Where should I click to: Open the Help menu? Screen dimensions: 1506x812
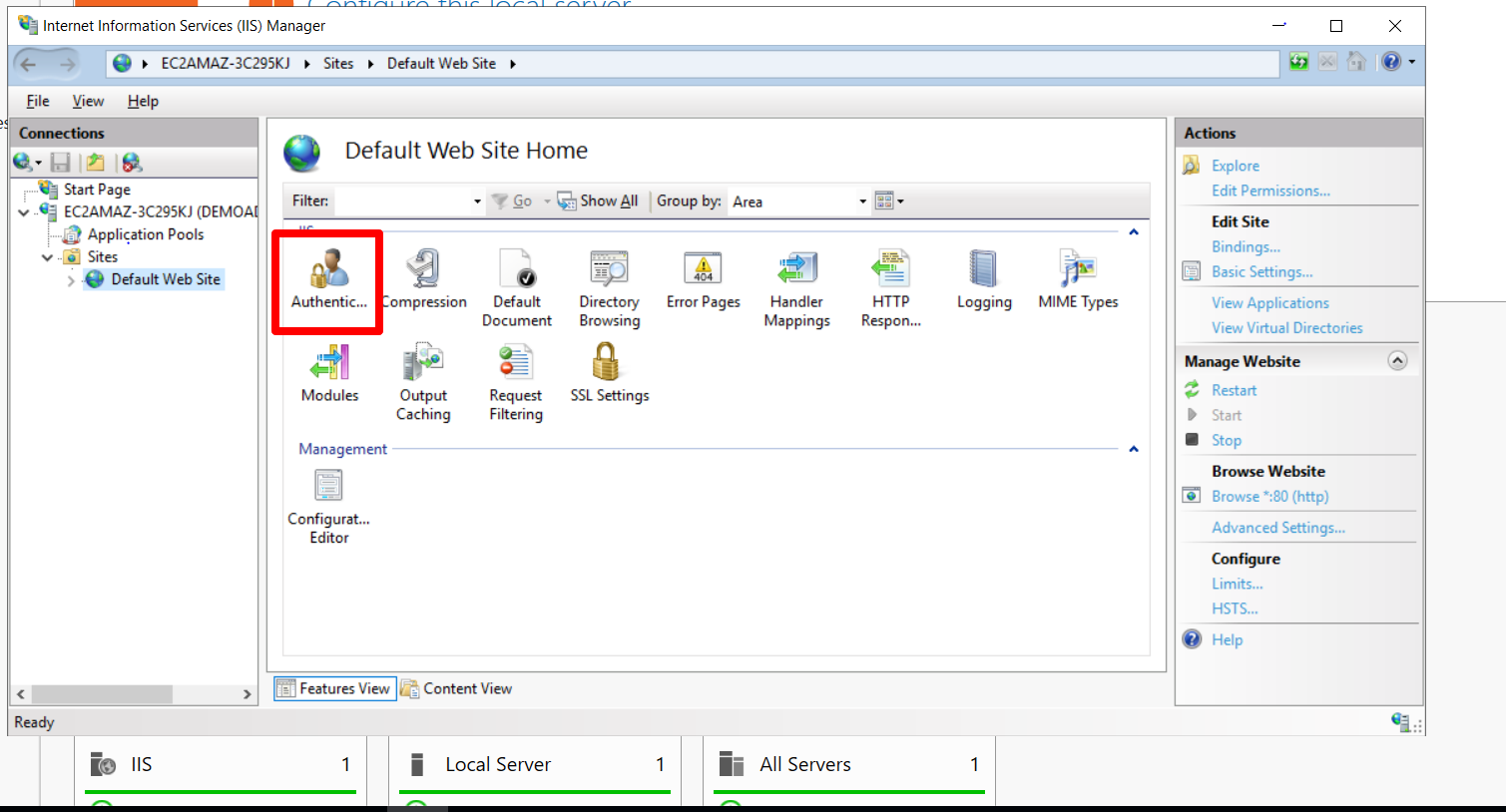(143, 101)
